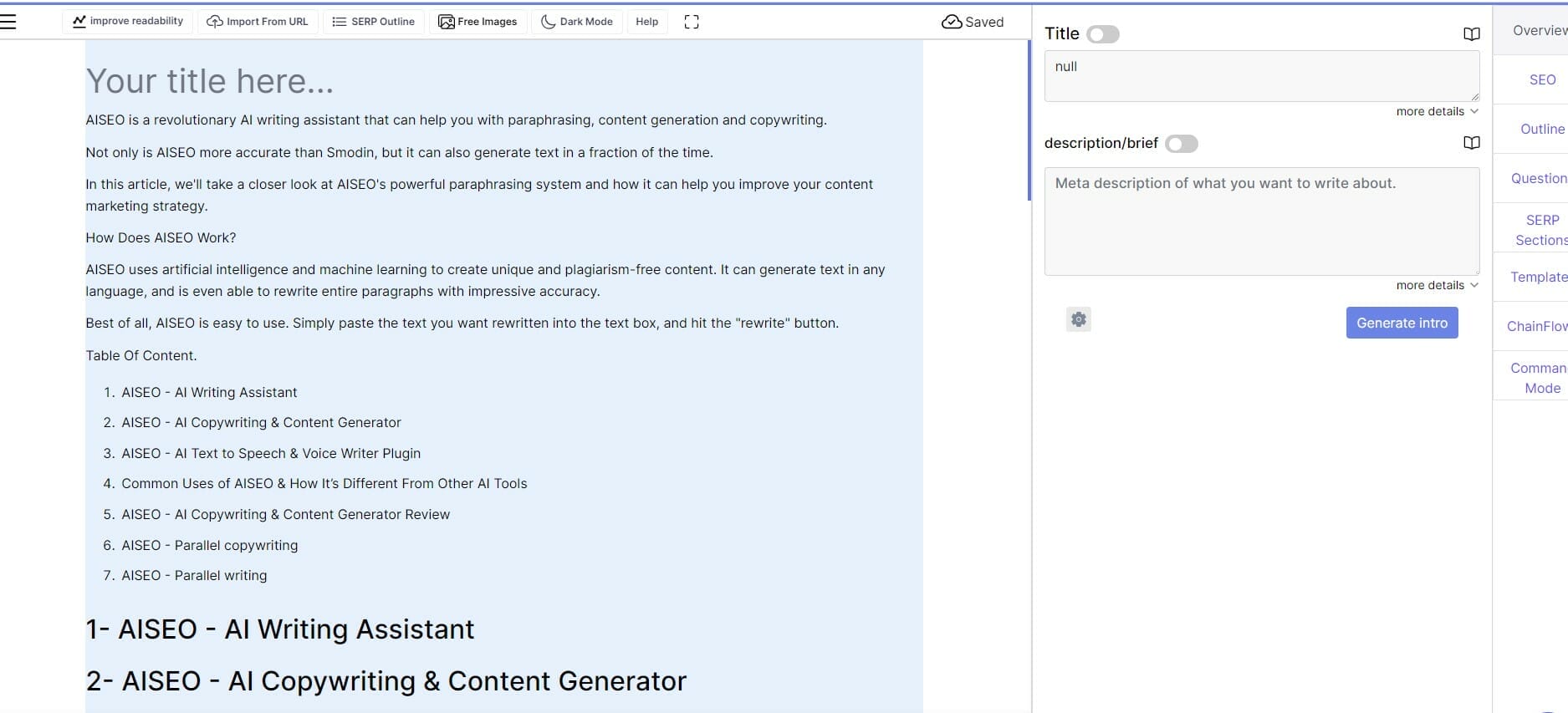This screenshot has height=713, width=1568.
Task: Open the SERP Outline panel
Action: pyautogui.click(x=374, y=22)
